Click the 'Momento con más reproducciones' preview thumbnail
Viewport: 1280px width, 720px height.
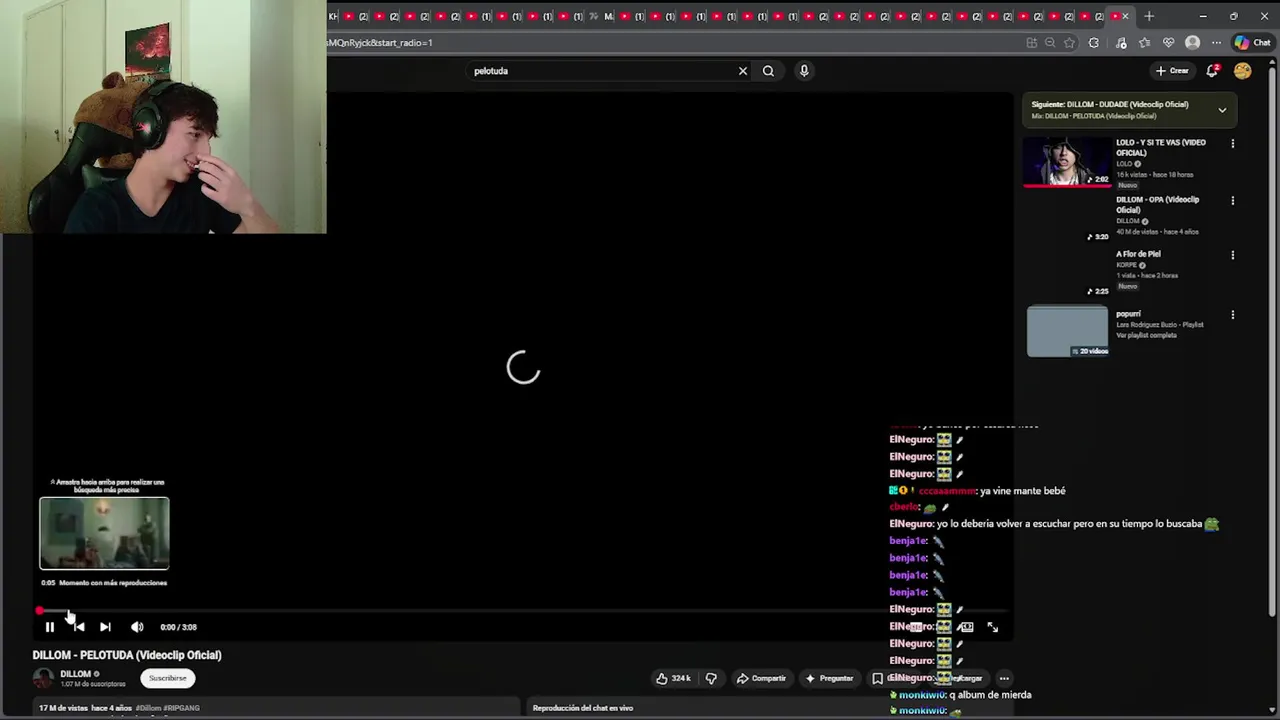pos(104,533)
